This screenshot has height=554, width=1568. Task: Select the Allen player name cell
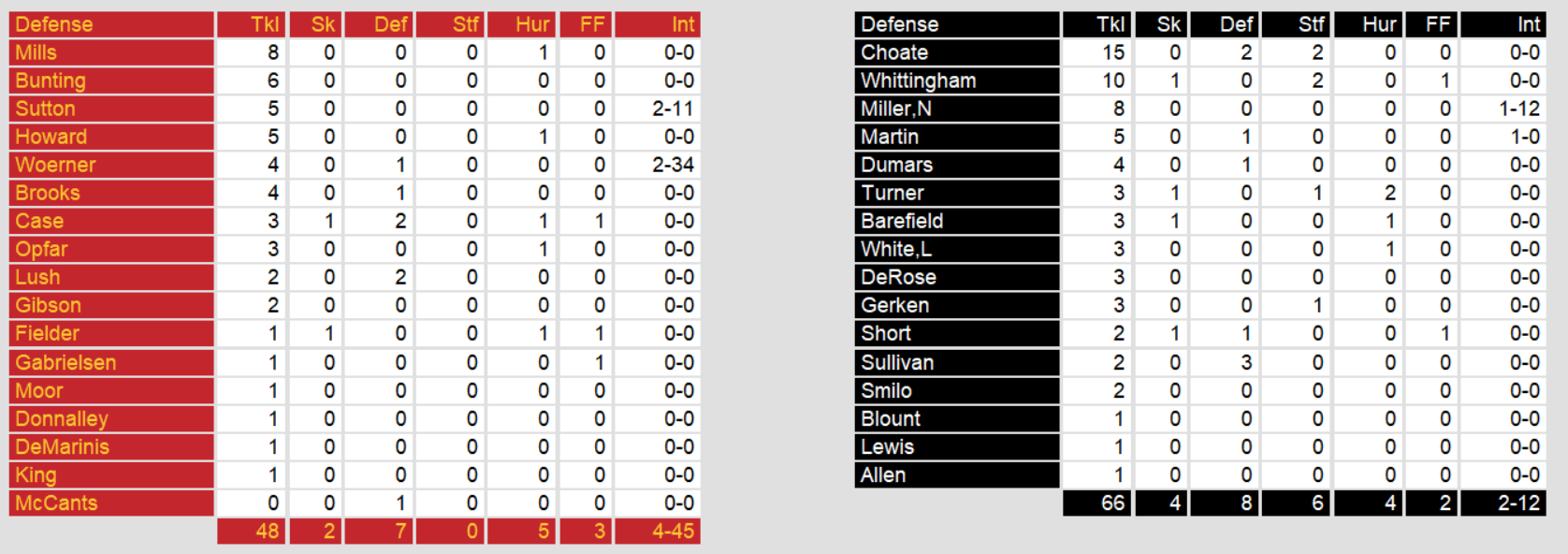click(x=957, y=474)
